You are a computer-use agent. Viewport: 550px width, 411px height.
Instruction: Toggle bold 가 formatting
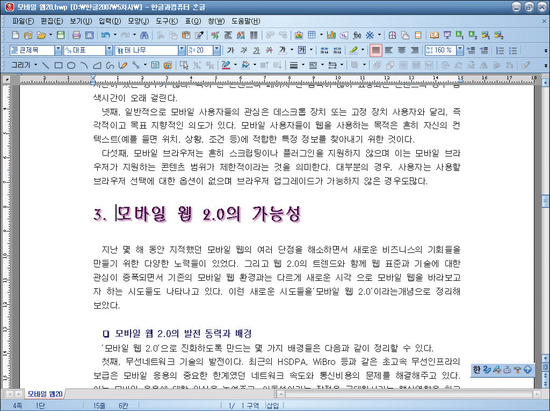point(230,50)
